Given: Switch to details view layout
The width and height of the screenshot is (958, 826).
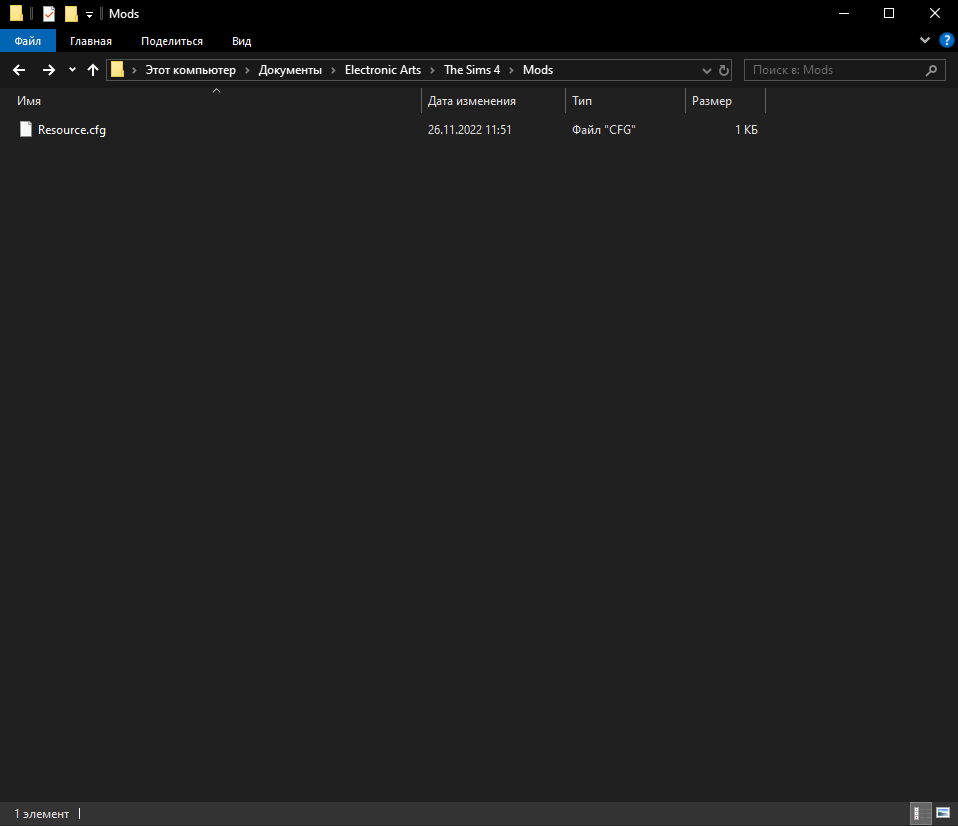Looking at the screenshot, I should 917,813.
